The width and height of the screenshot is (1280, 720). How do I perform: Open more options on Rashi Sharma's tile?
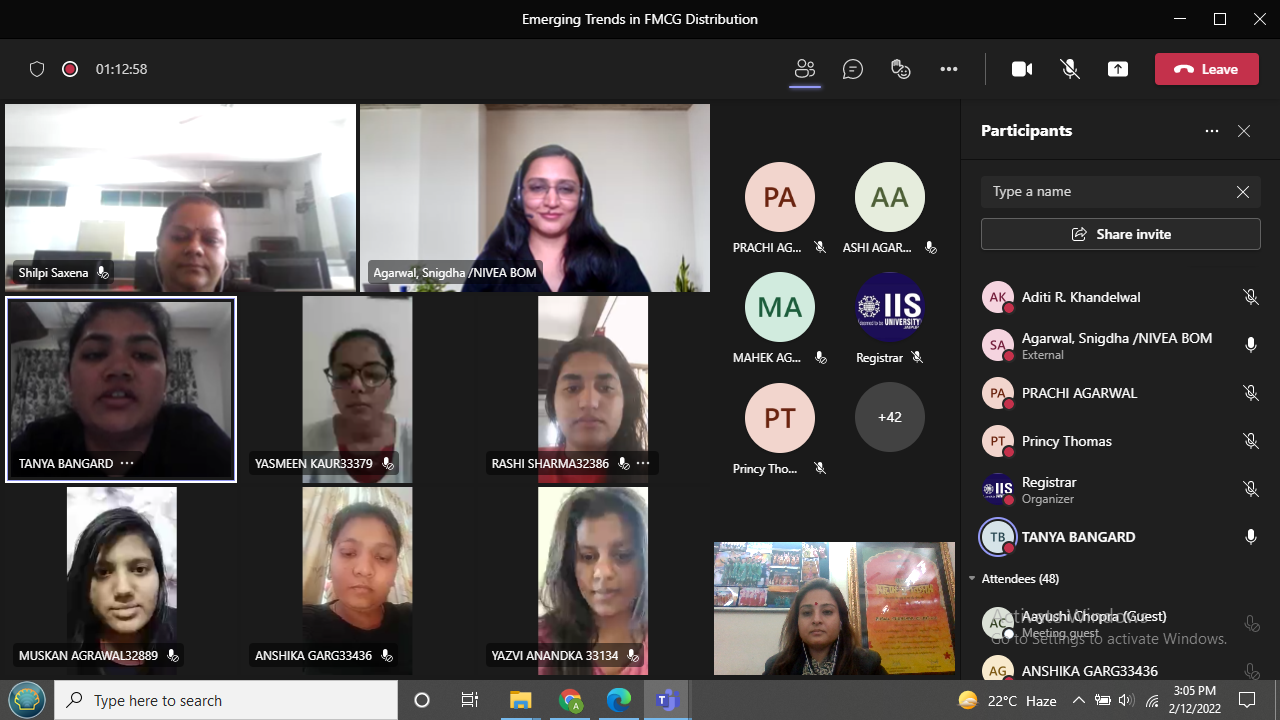pos(643,464)
